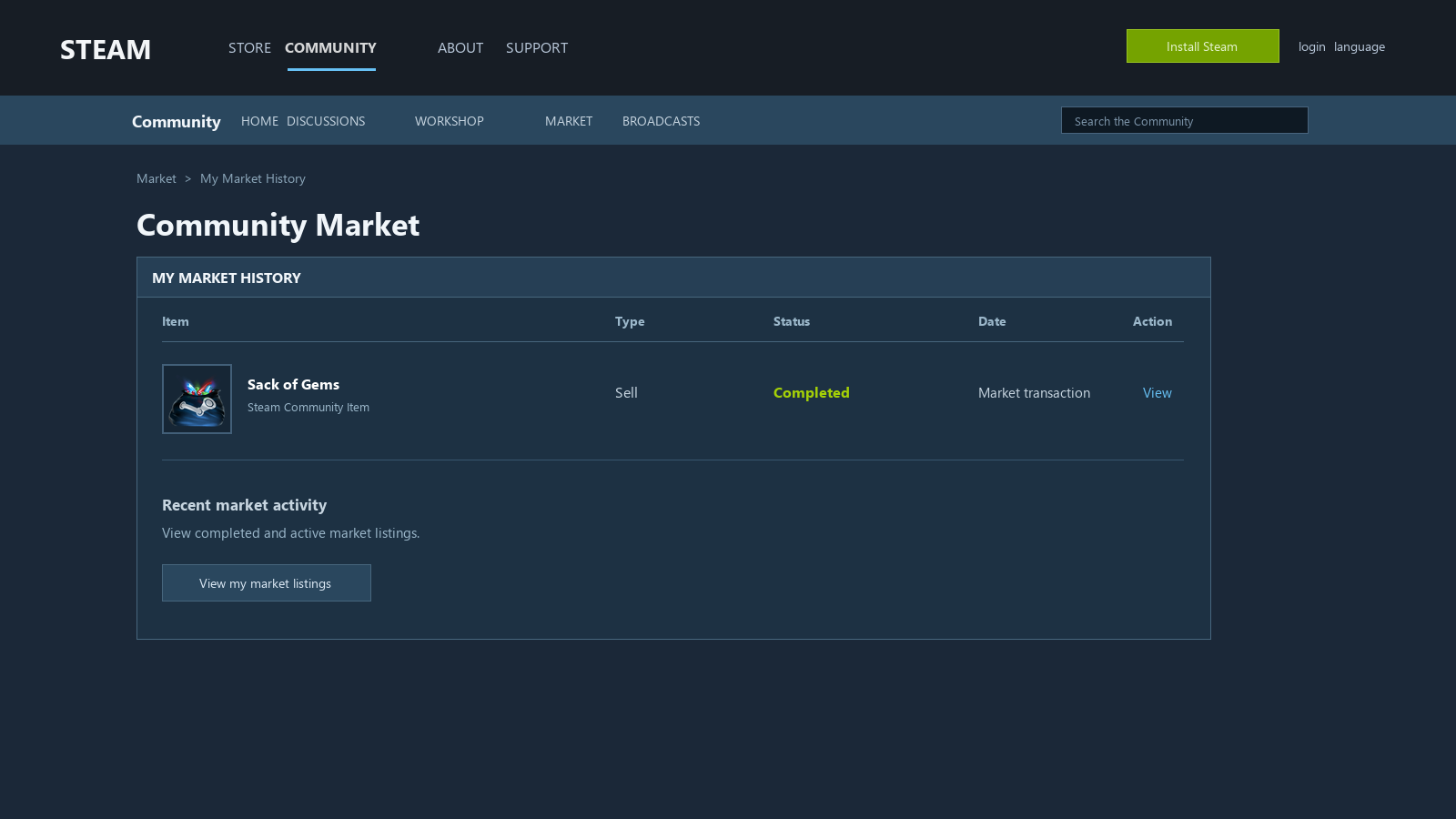Click View for the Sack of Gems transaction
The height and width of the screenshot is (819, 1456).
coord(1157,392)
